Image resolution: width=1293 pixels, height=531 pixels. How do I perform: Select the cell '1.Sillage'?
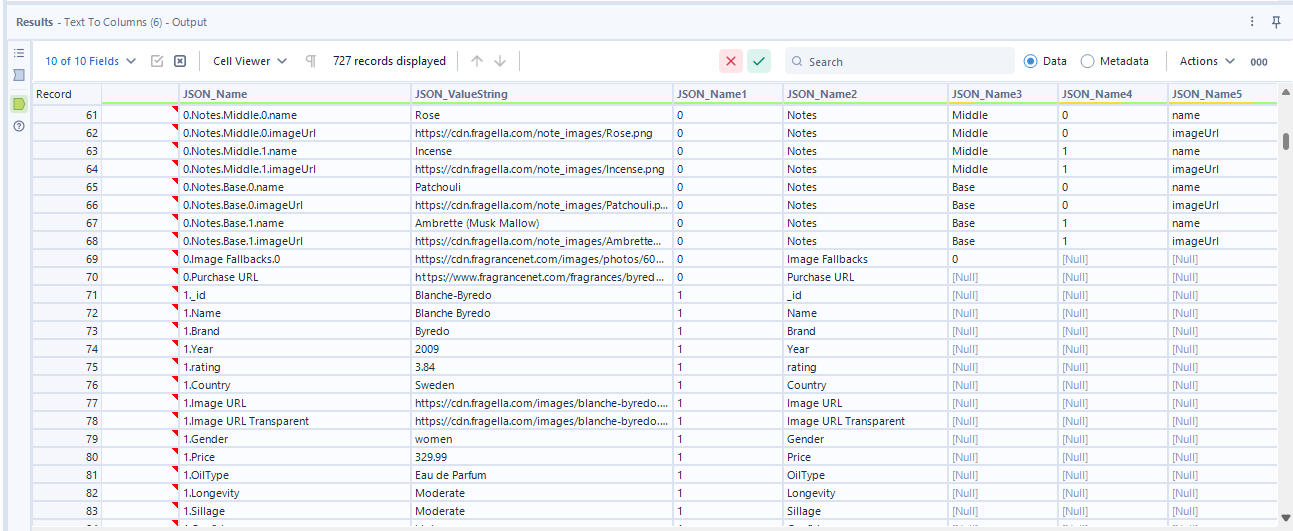click(295, 511)
